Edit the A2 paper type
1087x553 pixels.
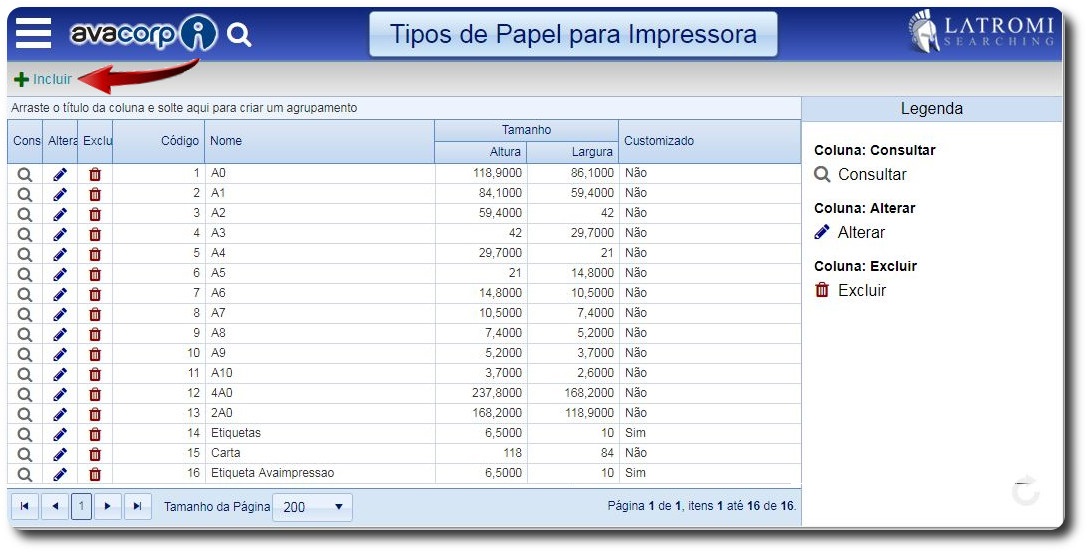pos(60,214)
